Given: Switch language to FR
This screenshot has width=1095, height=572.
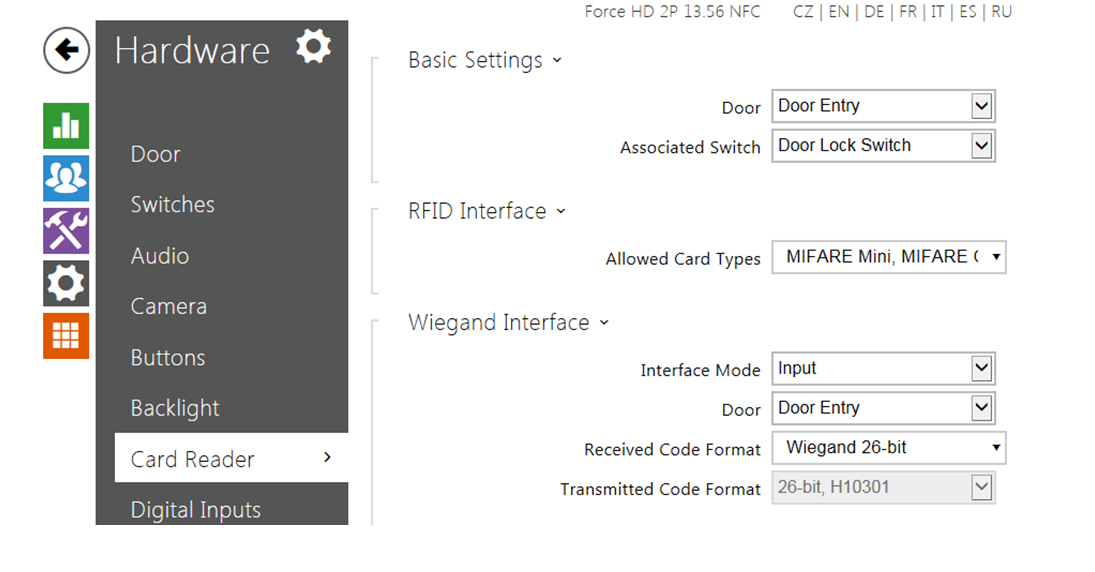Looking at the screenshot, I should [908, 12].
